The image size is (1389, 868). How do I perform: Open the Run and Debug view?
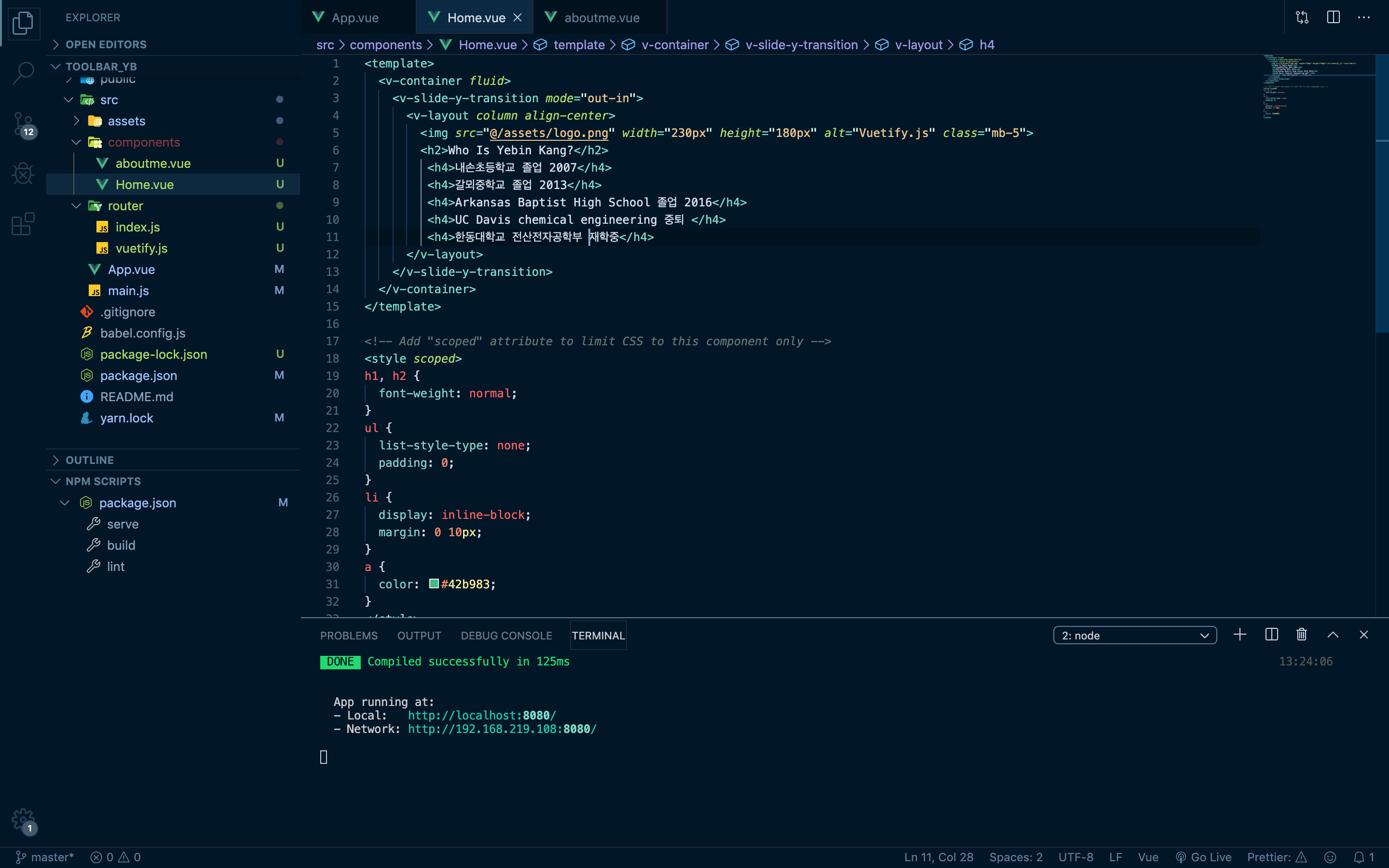click(23, 174)
